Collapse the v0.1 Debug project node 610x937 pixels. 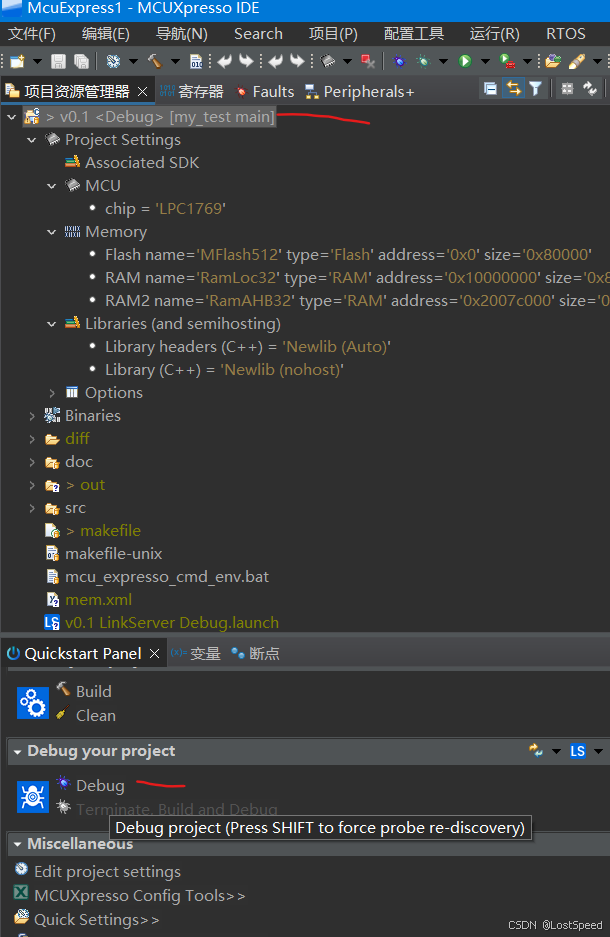point(11,117)
